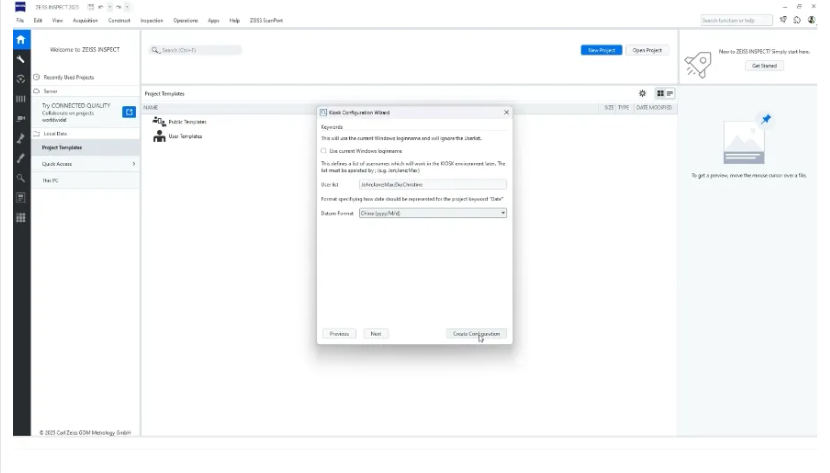Viewport: 830px width, 473px height.
Task: Click the User list input field
Action: click(432, 185)
